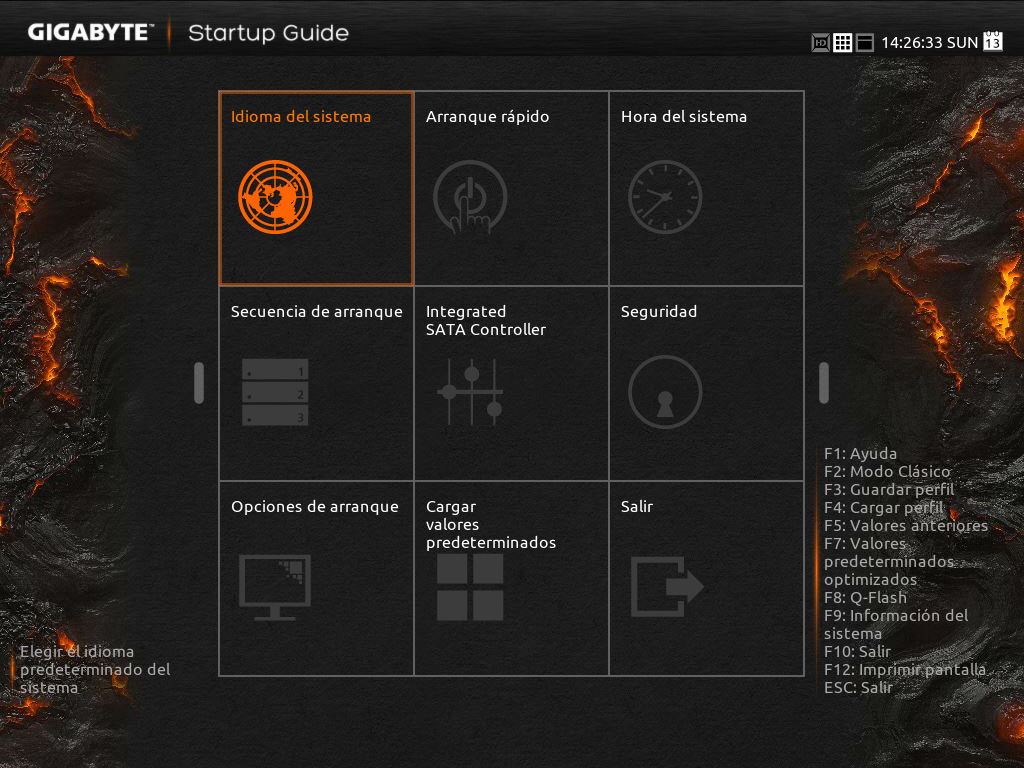The width and height of the screenshot is (1024, 768).
Task: Click the keyhole lock Seguridad icon
Action: click(x=665, y=392)
